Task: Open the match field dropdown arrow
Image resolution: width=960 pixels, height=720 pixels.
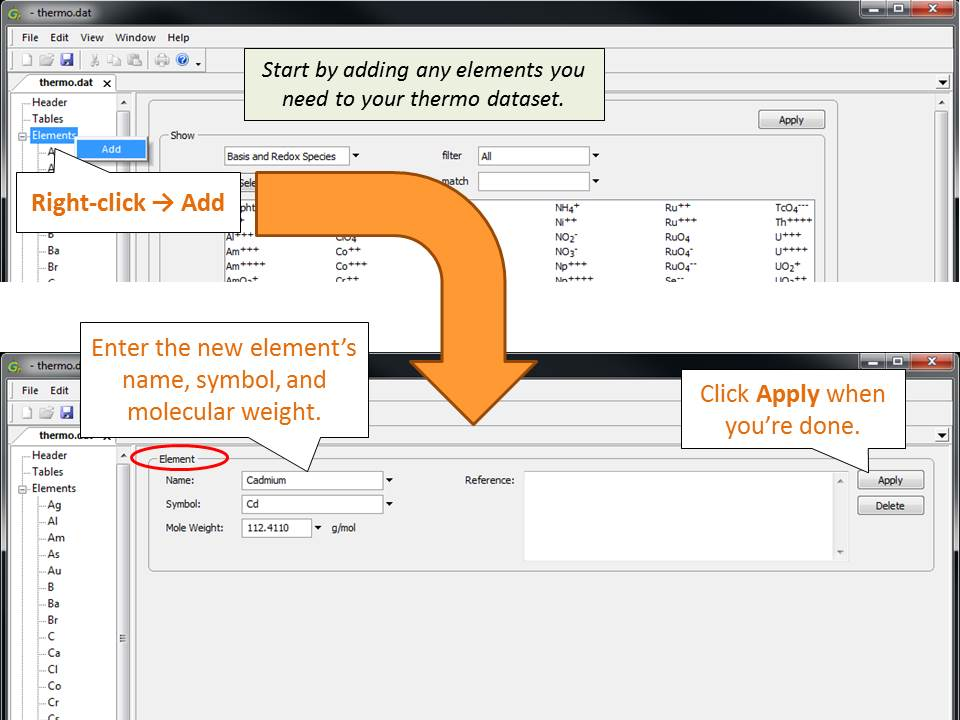Action: [596, 181]
